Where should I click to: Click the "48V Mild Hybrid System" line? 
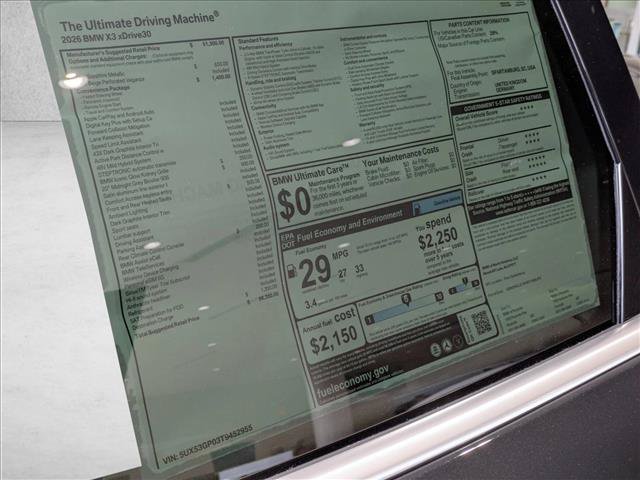(x=124, y=166)
